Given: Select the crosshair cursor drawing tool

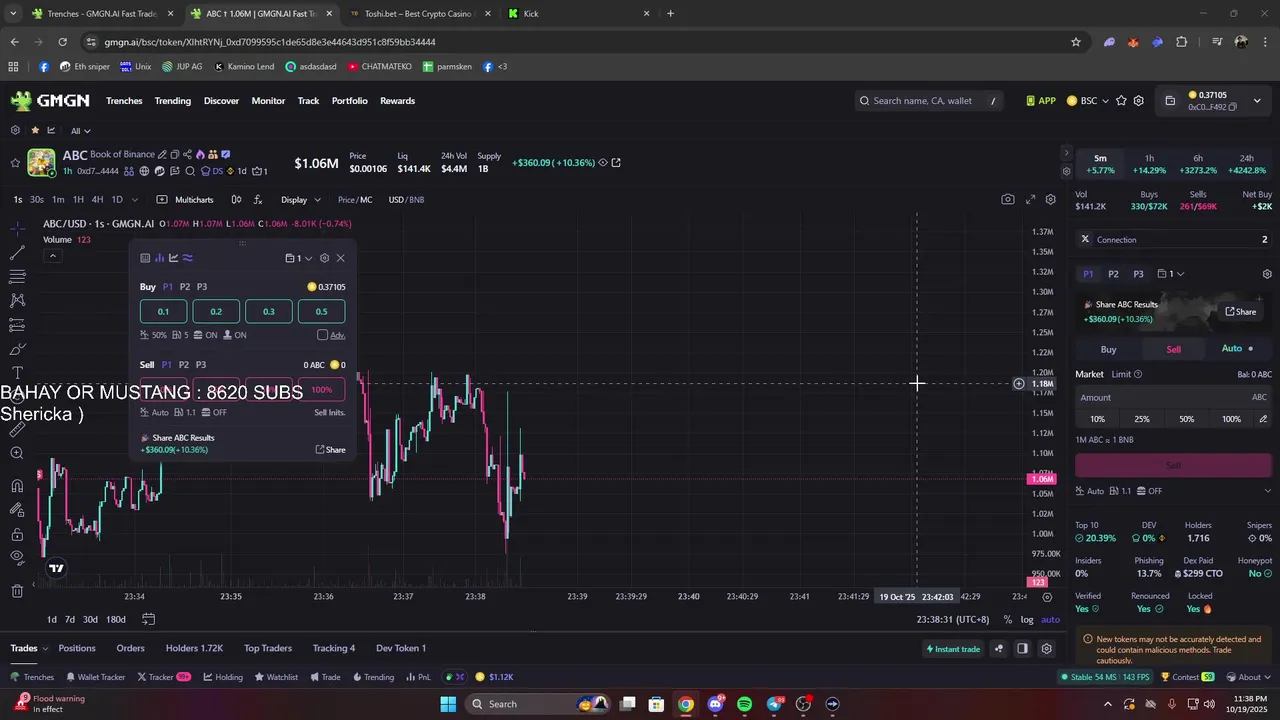Looking at the screenshot, I should click(x=17, y=229).
